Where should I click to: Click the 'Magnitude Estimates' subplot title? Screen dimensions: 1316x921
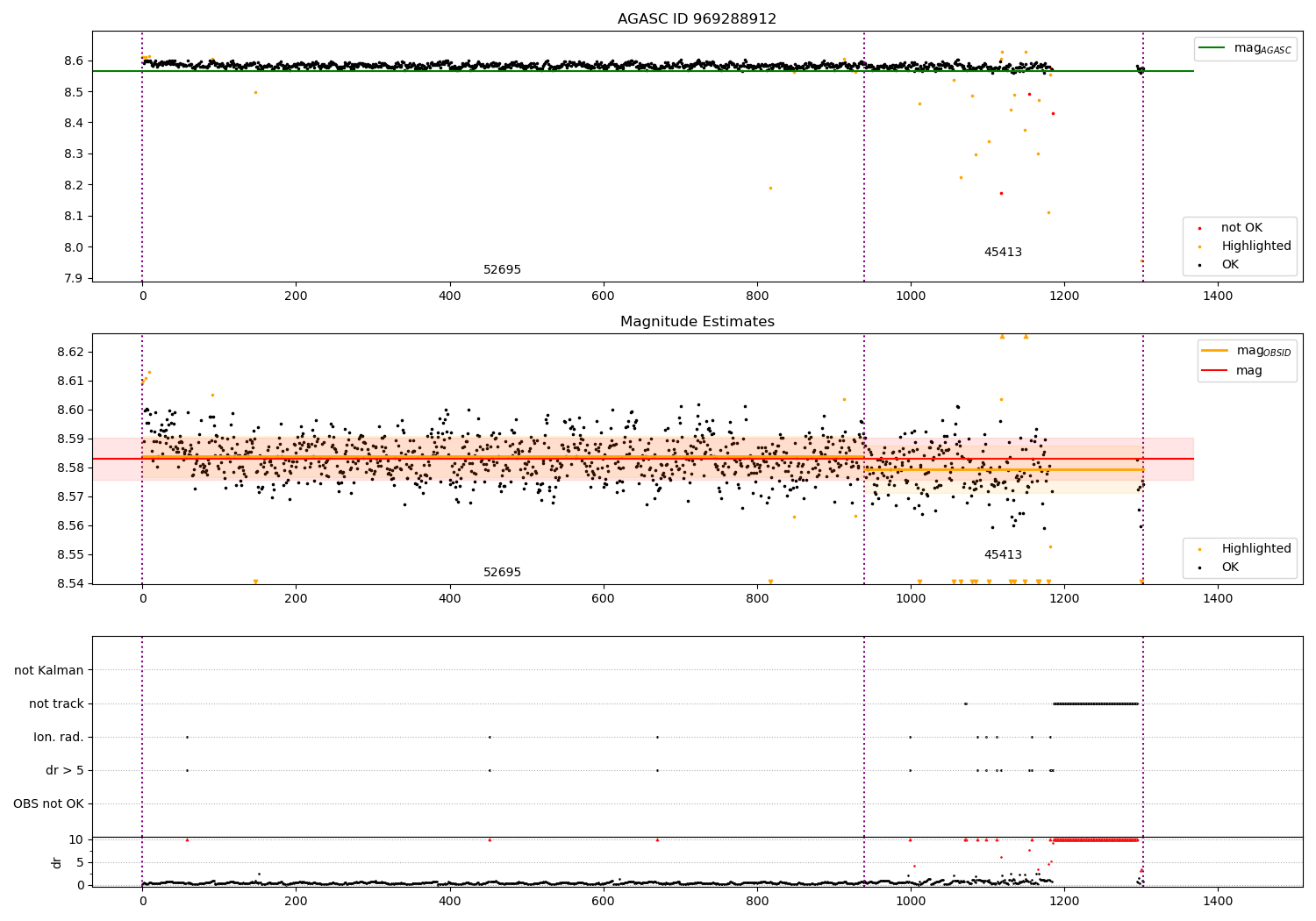(x=697, y=322)
